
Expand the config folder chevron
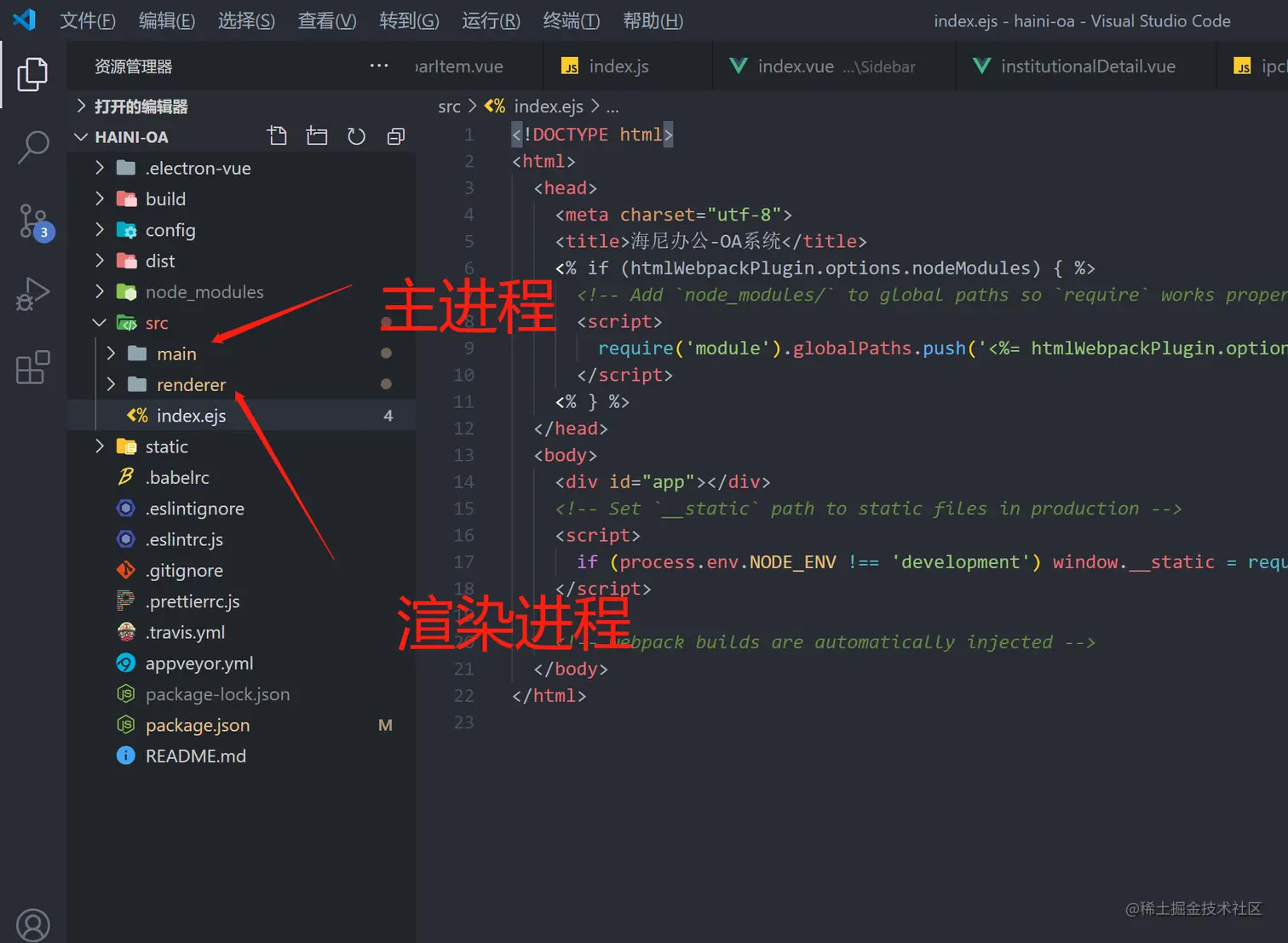(x=100, y=230)
